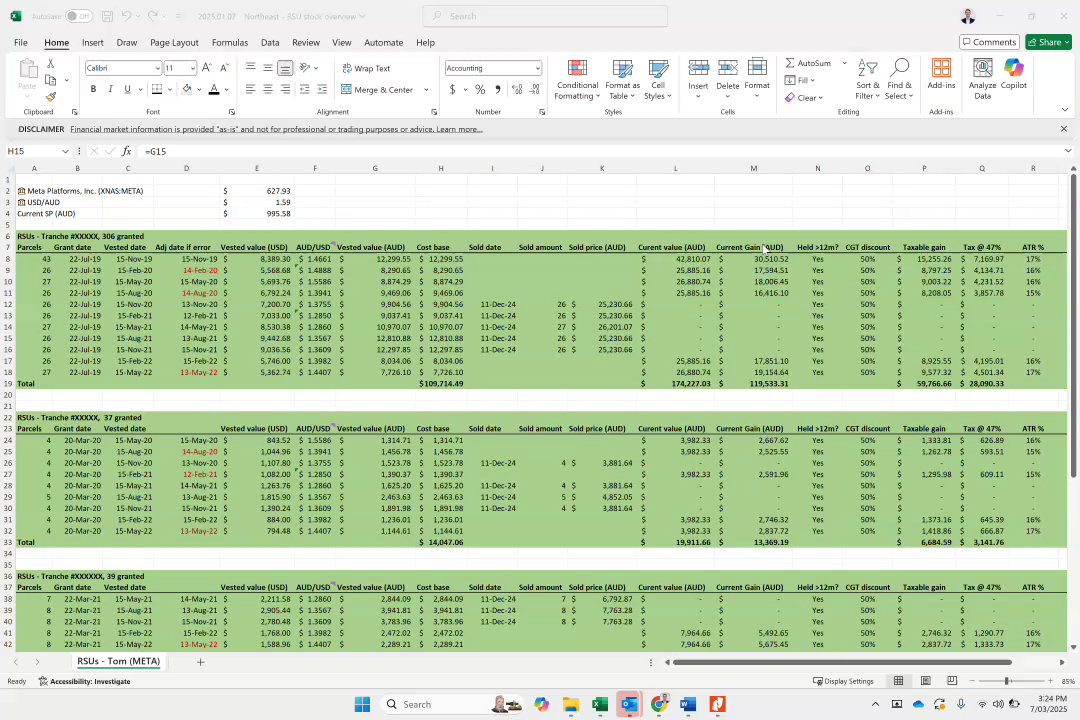
Task: Open Word from the Windows taskbar
Action: point(688,704)
